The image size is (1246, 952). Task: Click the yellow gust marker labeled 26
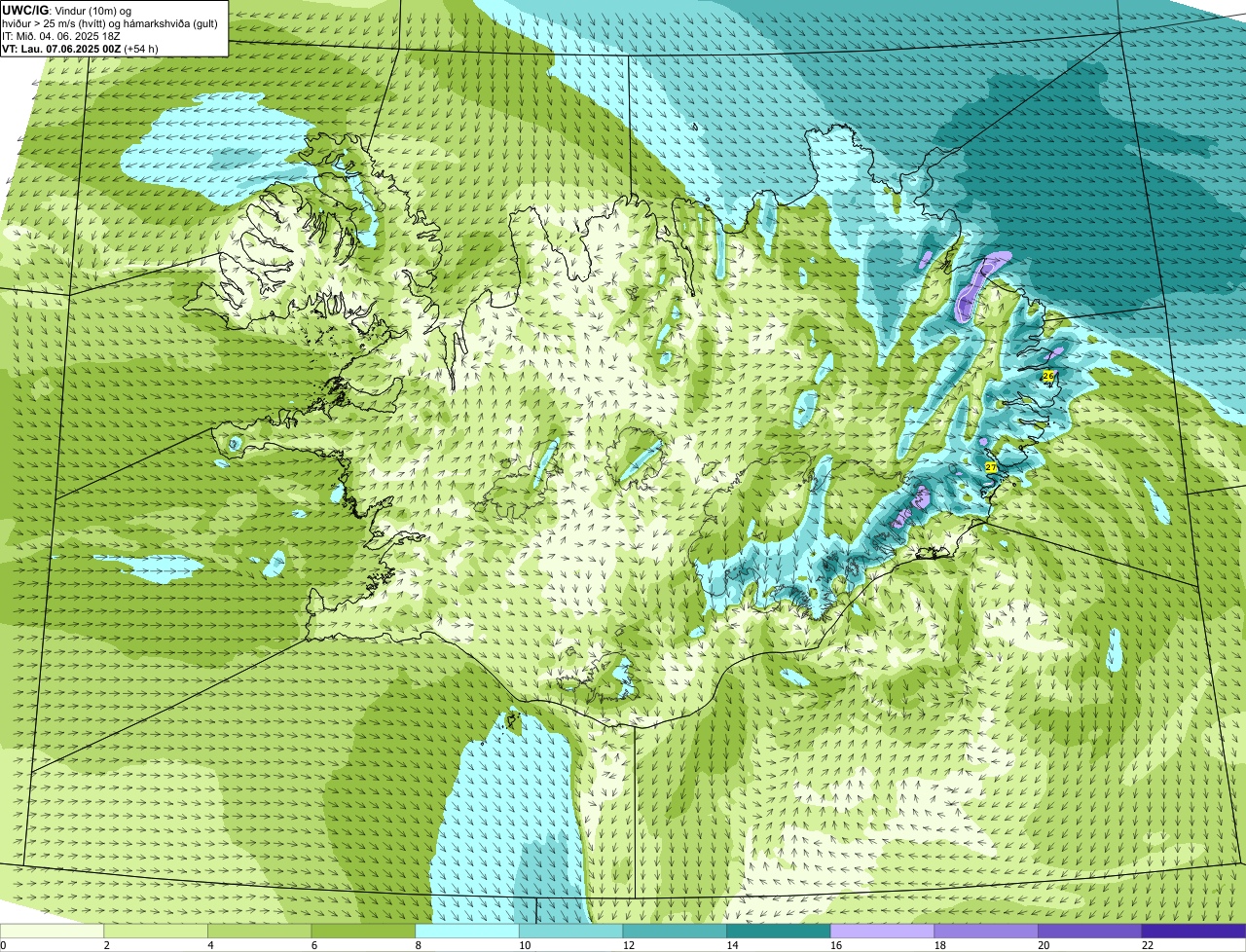1048,376
